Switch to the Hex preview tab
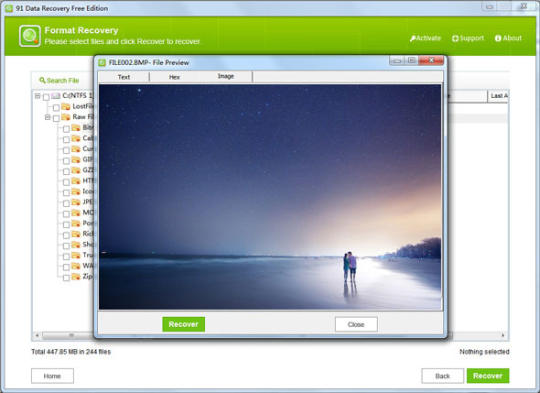Viewport: 540px width, 393px height. 174,77
